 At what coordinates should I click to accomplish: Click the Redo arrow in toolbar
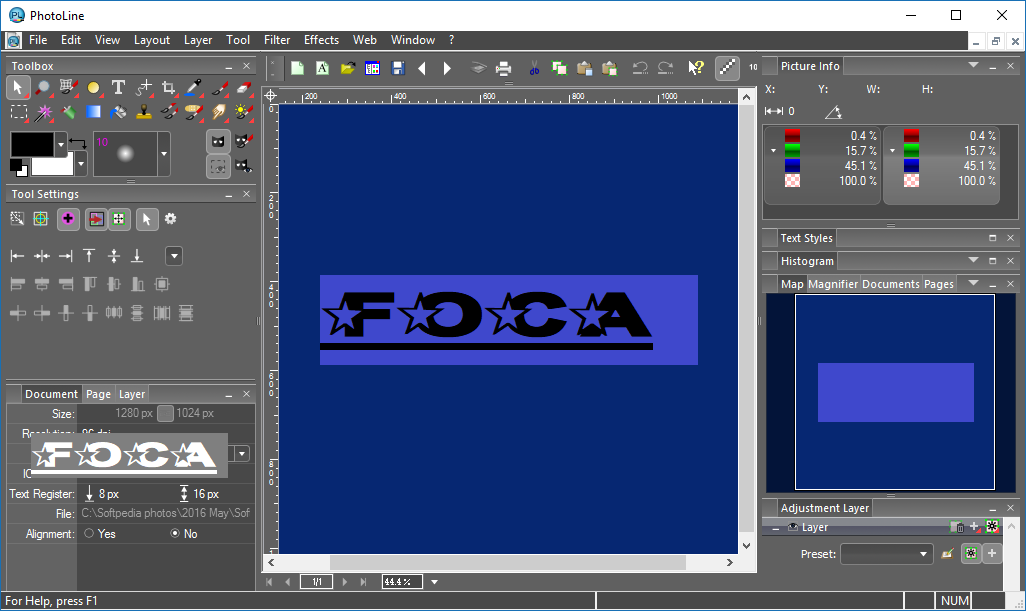[665, 68]
